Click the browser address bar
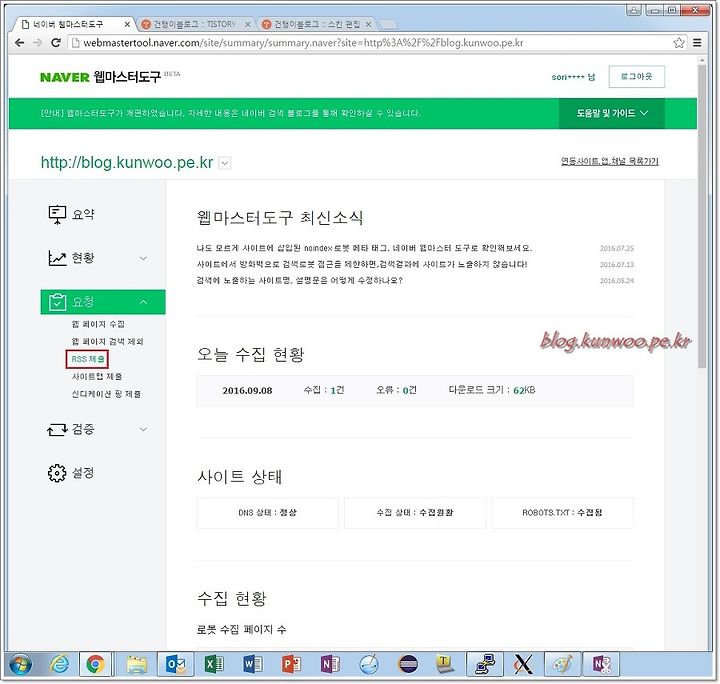This screenshot has width=720, height=684. 371,43
